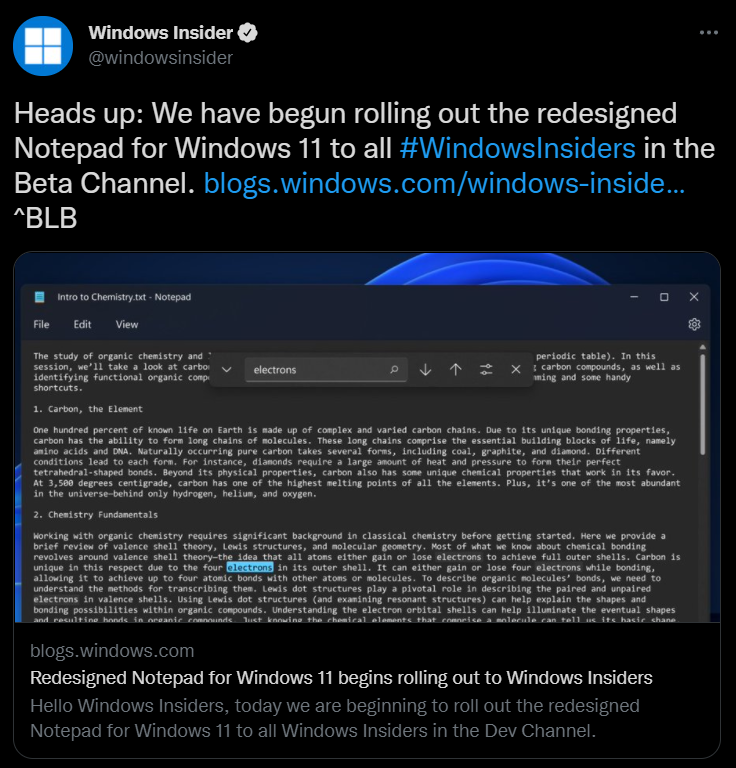736x768 pixels.
Task: Open the View menu in Notepad
Action: [127, 324]
